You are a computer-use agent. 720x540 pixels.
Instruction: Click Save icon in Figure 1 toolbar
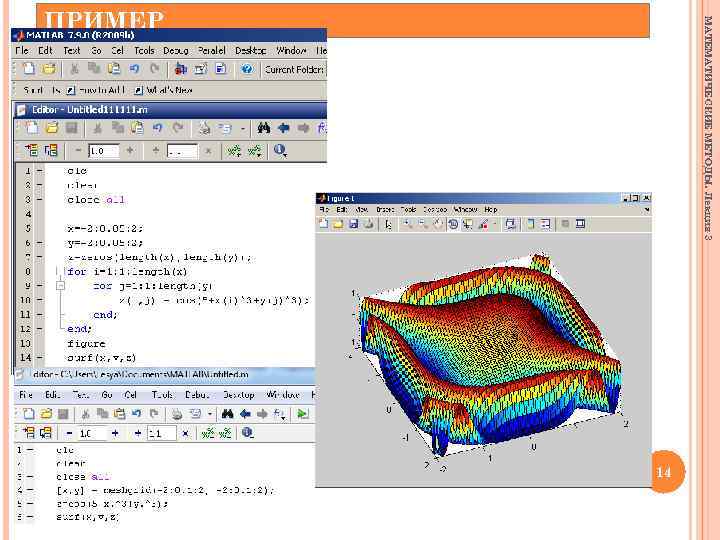coord(353,224)
